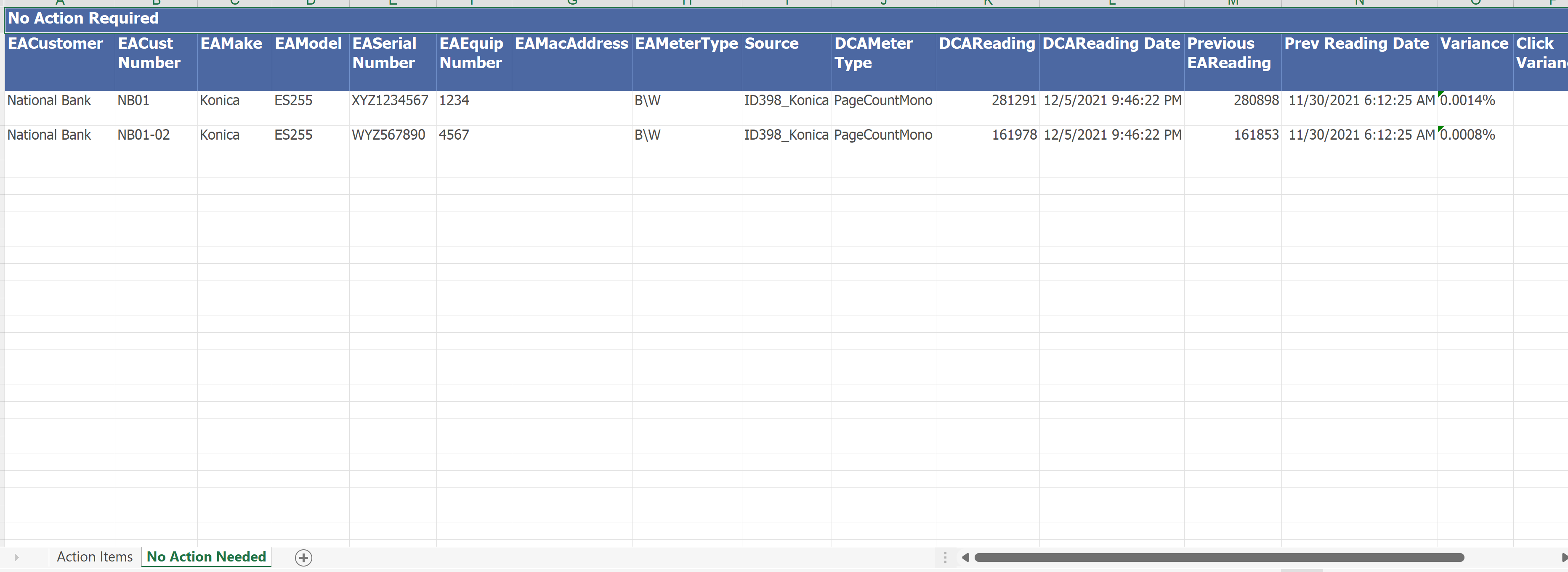Select the Variance header cell
This screenshot has width=1568, height=572.
(1475, 62)
